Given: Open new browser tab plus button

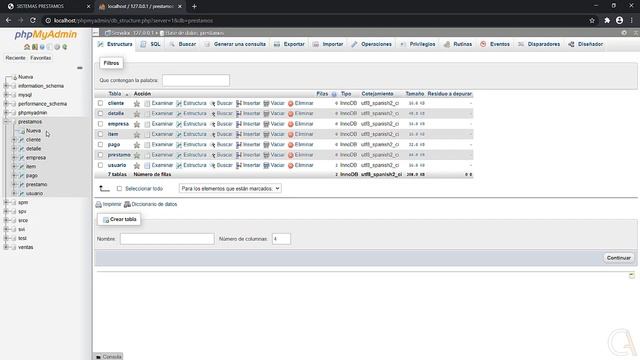Looking at the screenshot, I should [x=194, y=7].
